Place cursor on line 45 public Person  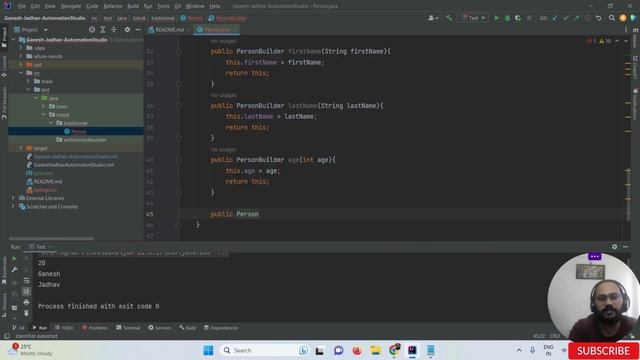coord(235,214)
